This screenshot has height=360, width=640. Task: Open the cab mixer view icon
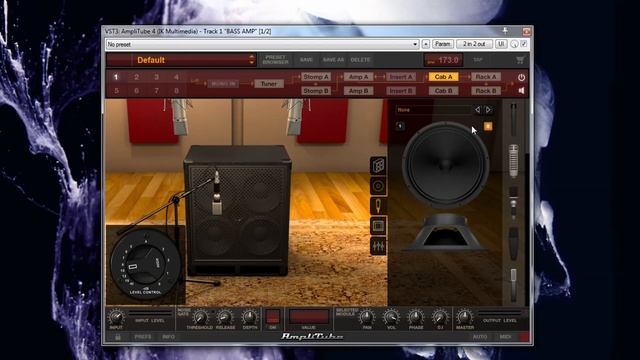click(x=378, y=246)
